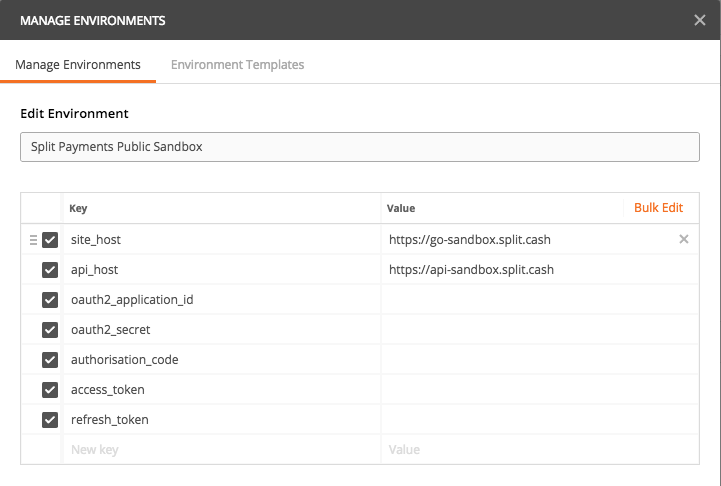Screen dimensions: 721x486
Task: Click the New key placeholder field
Action: click(x=220, y=450)
